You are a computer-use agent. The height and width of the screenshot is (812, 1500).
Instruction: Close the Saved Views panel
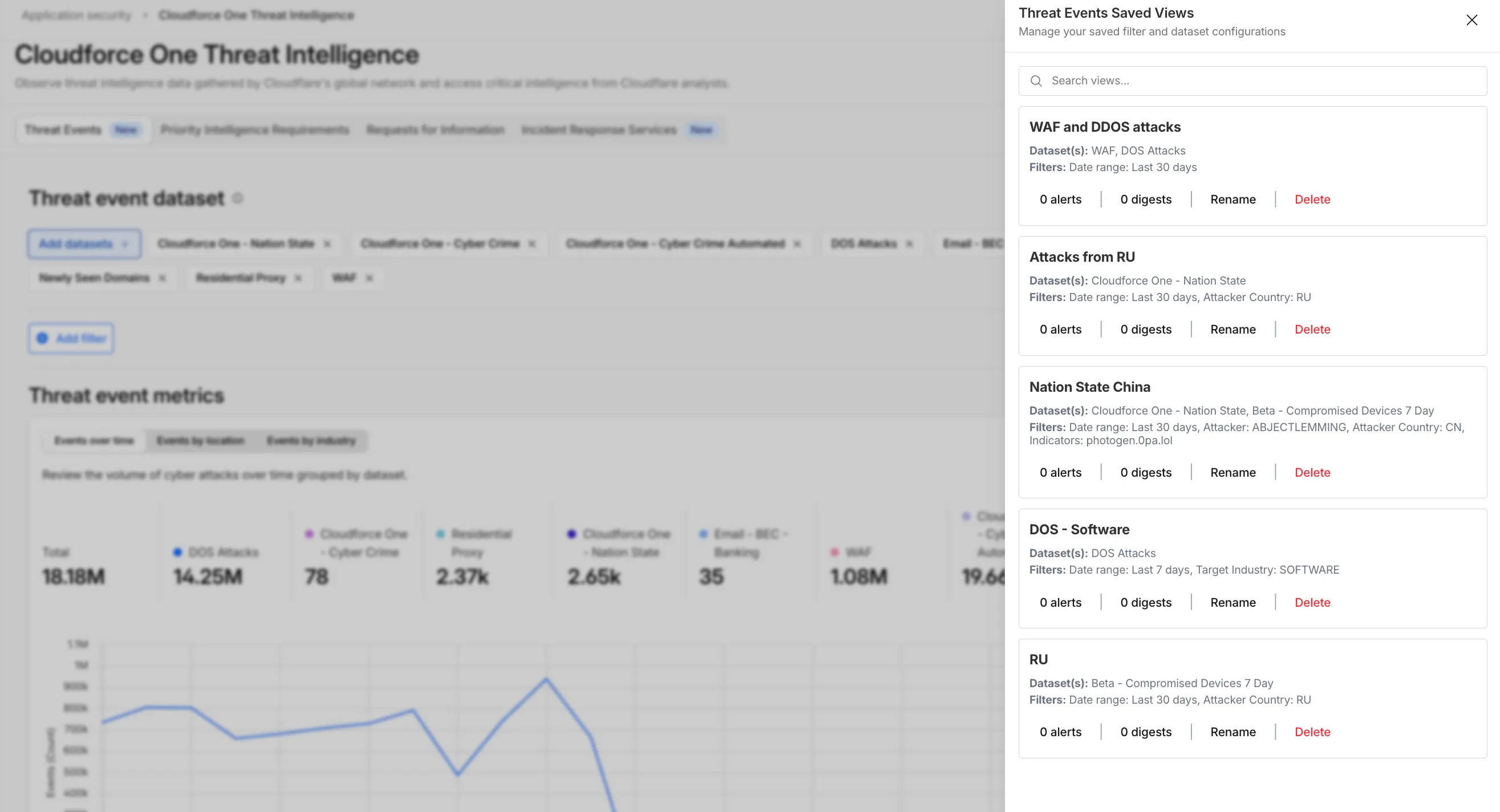coord(1471,21)
